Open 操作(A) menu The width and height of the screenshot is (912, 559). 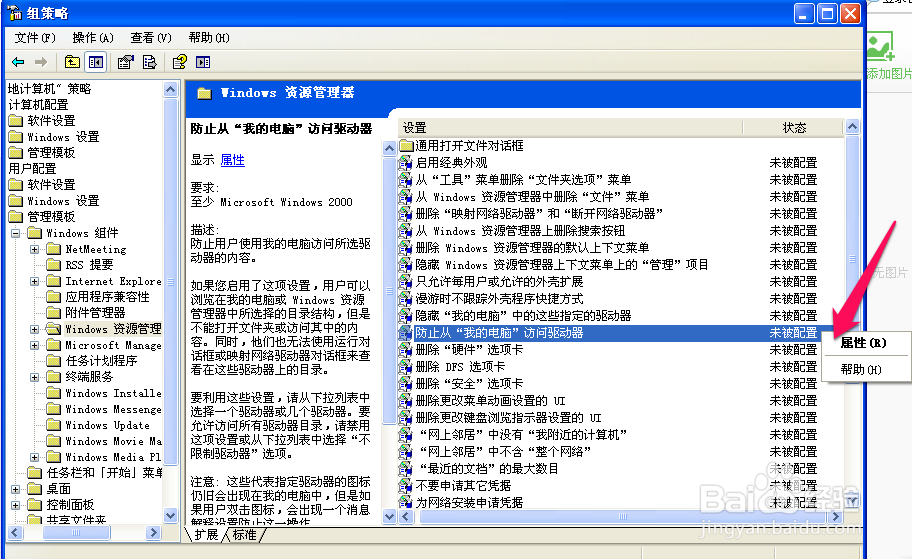point(93,38)
